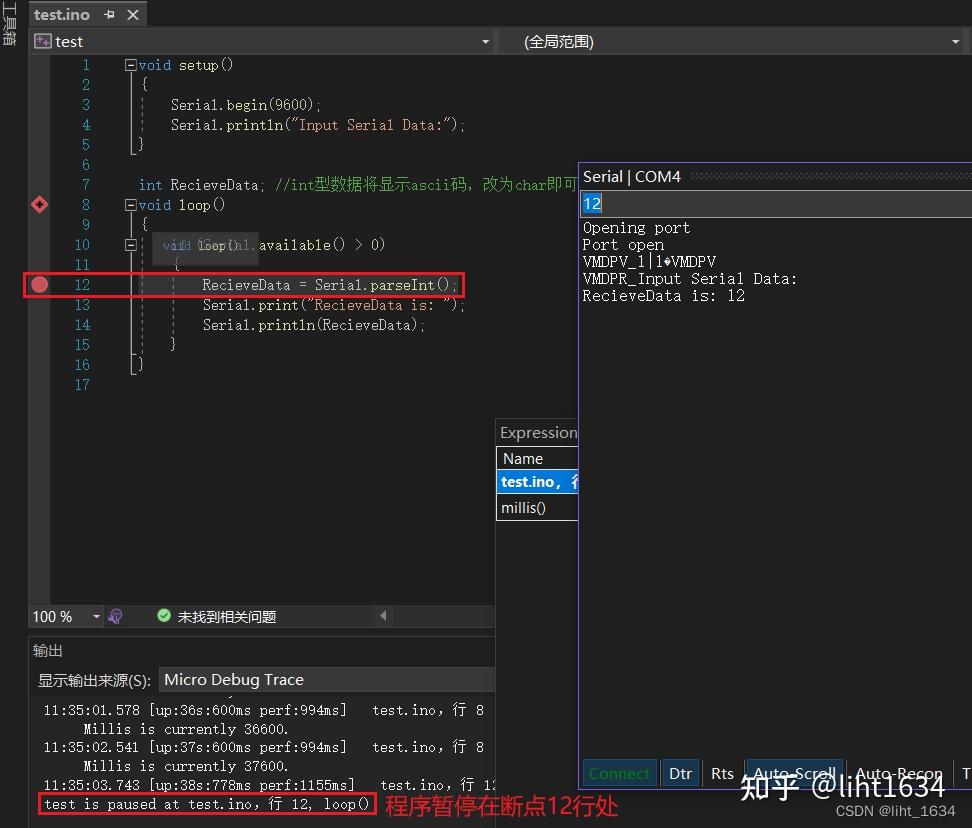Image resolution: width=972 pixels, height=828 pixels.
Task: Collapse the setup() function fold box on line 1
Action: click(129, 64)
